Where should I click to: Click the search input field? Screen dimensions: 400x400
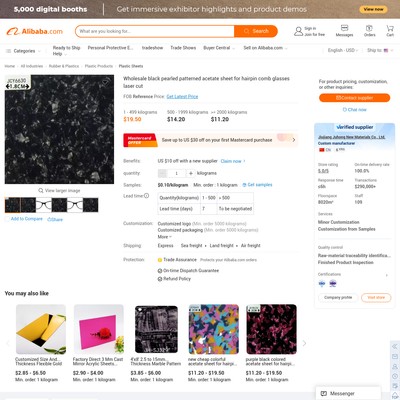(155, 31)
